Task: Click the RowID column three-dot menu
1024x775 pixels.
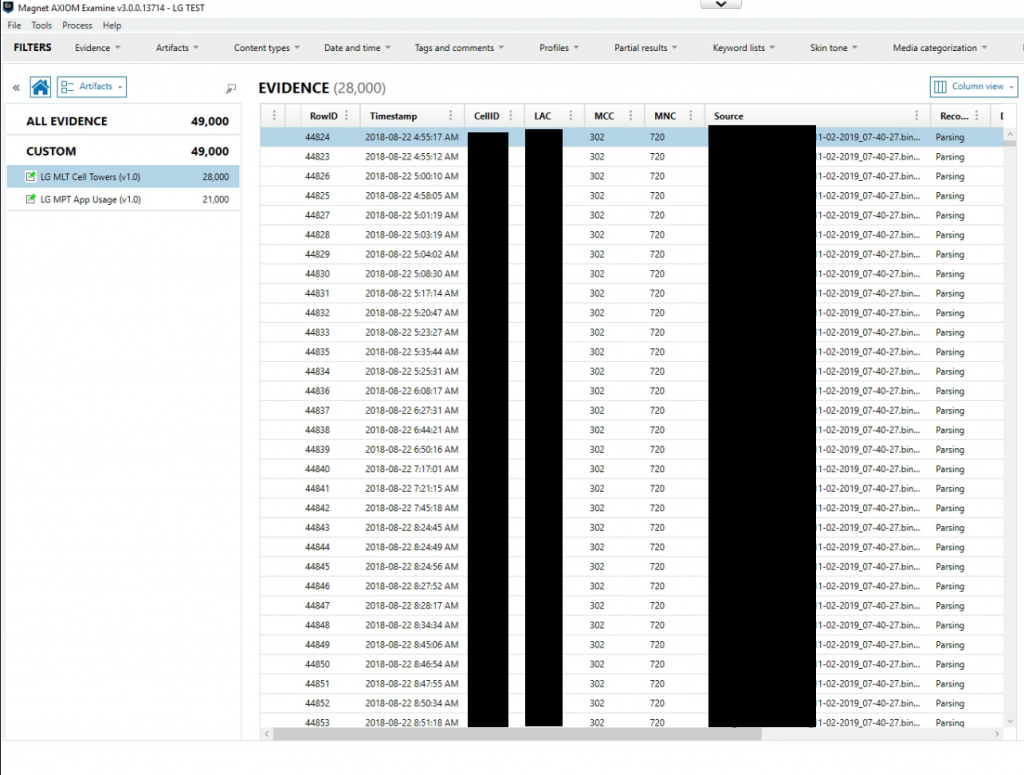Action: click(350, 116)
